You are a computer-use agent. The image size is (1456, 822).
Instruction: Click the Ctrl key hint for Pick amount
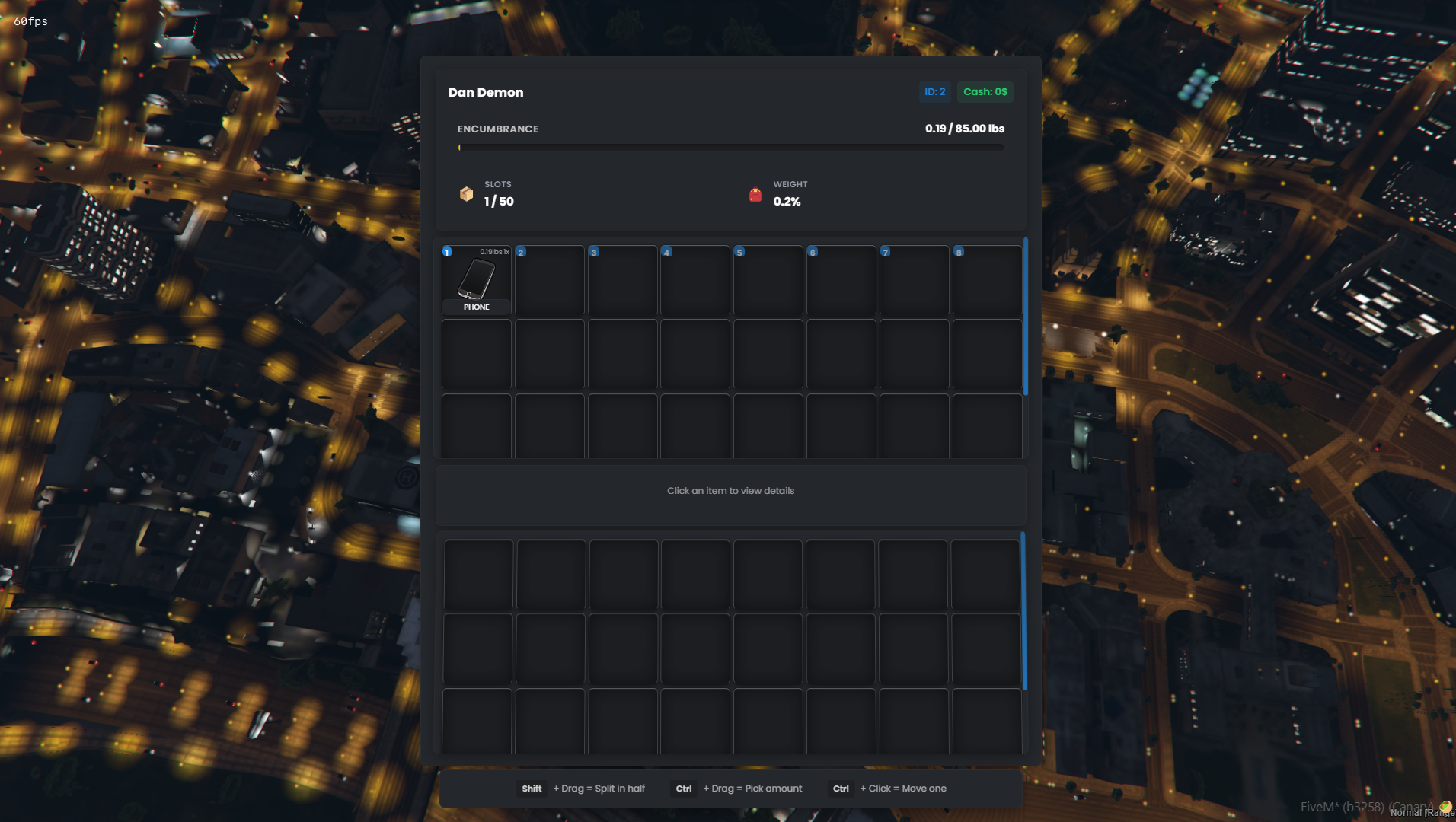(684, 789)
